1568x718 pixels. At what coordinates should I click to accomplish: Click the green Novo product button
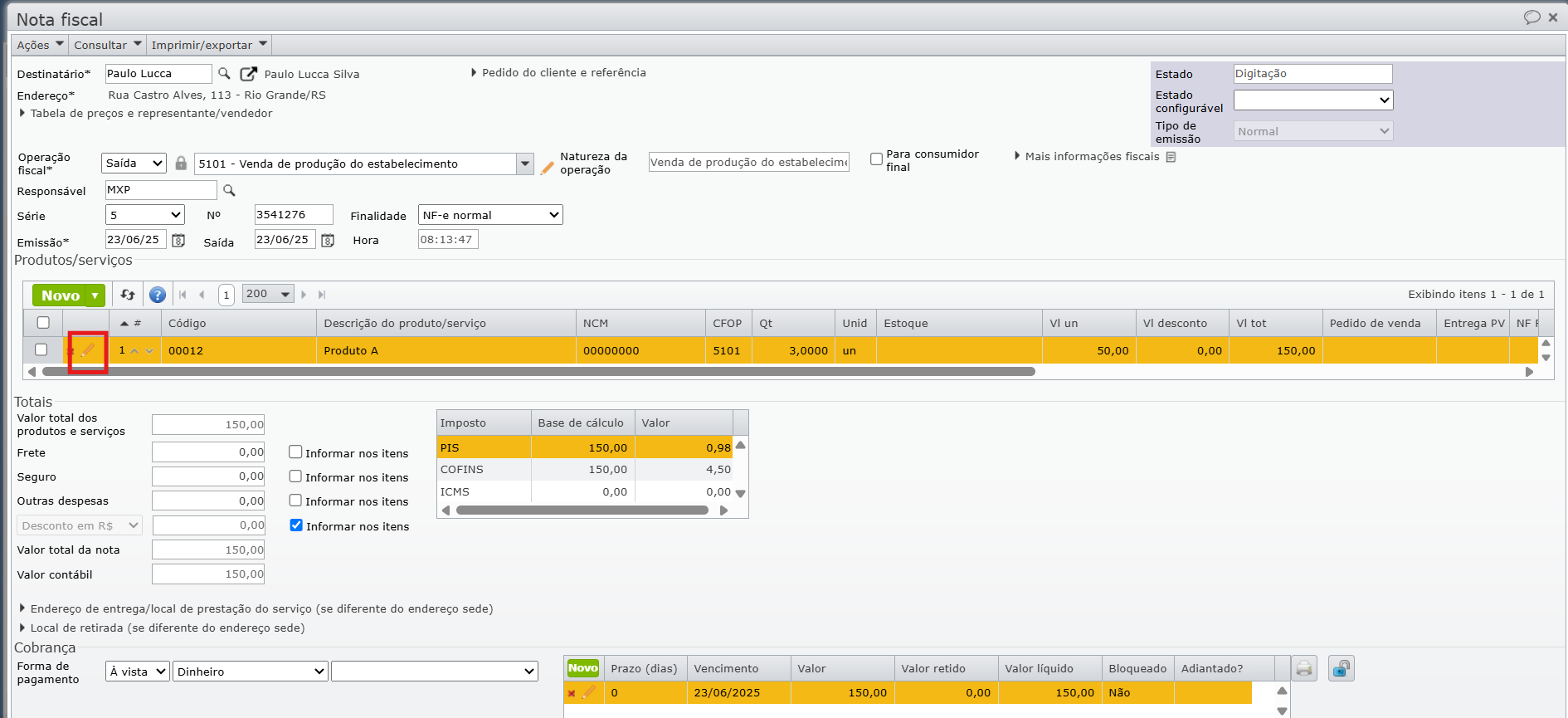60,296
